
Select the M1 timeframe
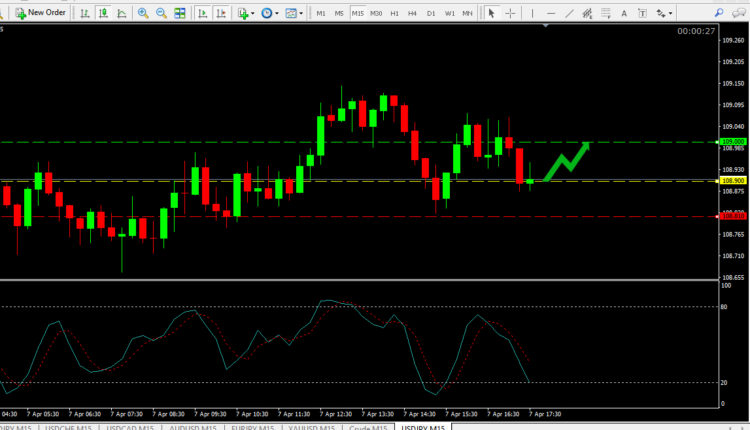tap(320, 13)
